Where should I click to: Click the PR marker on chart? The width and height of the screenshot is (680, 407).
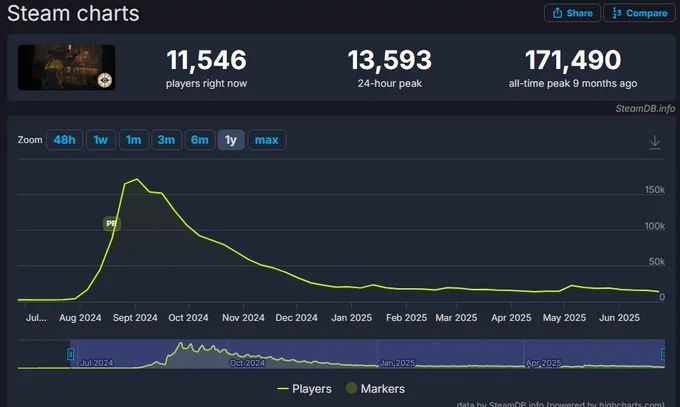111,223
